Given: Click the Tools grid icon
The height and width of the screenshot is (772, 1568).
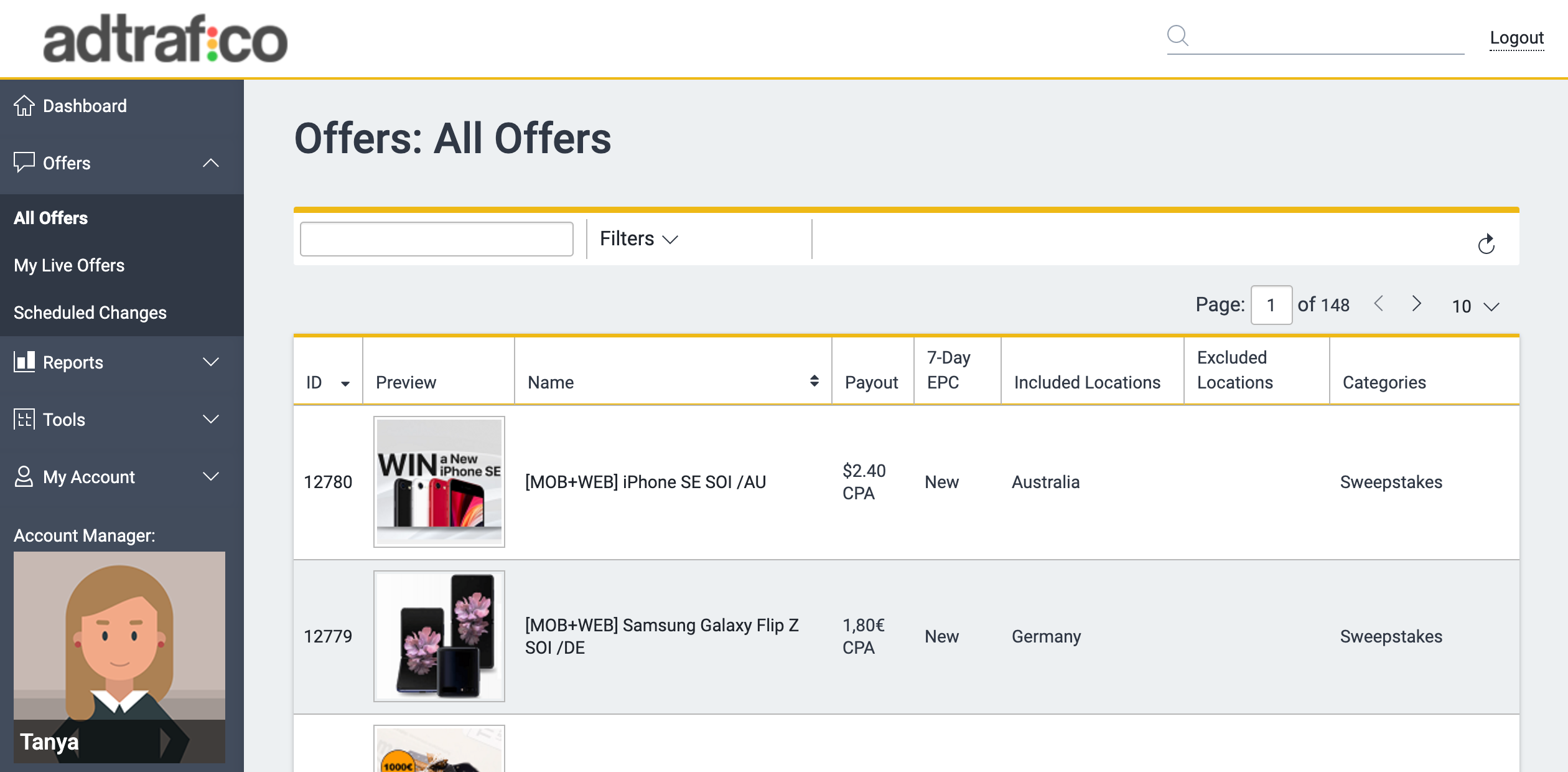Looking at the screenshot, I should coord(24,419).
